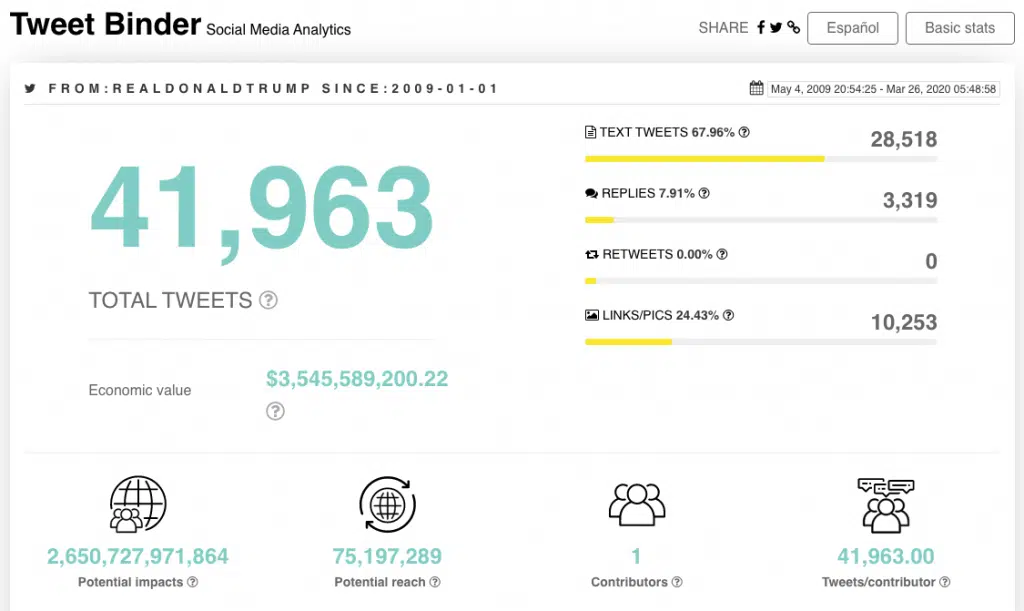Open help for Retweets
Screen dimensions: 1024x611
pos(722,254)
